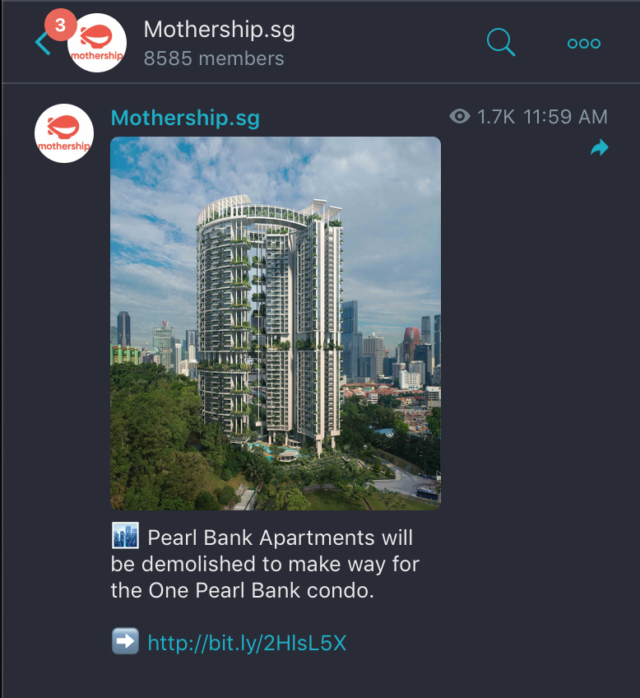The image size is (640, 698).
Task: Open the Pearl Bank condo photo
Action: (275, 323)
